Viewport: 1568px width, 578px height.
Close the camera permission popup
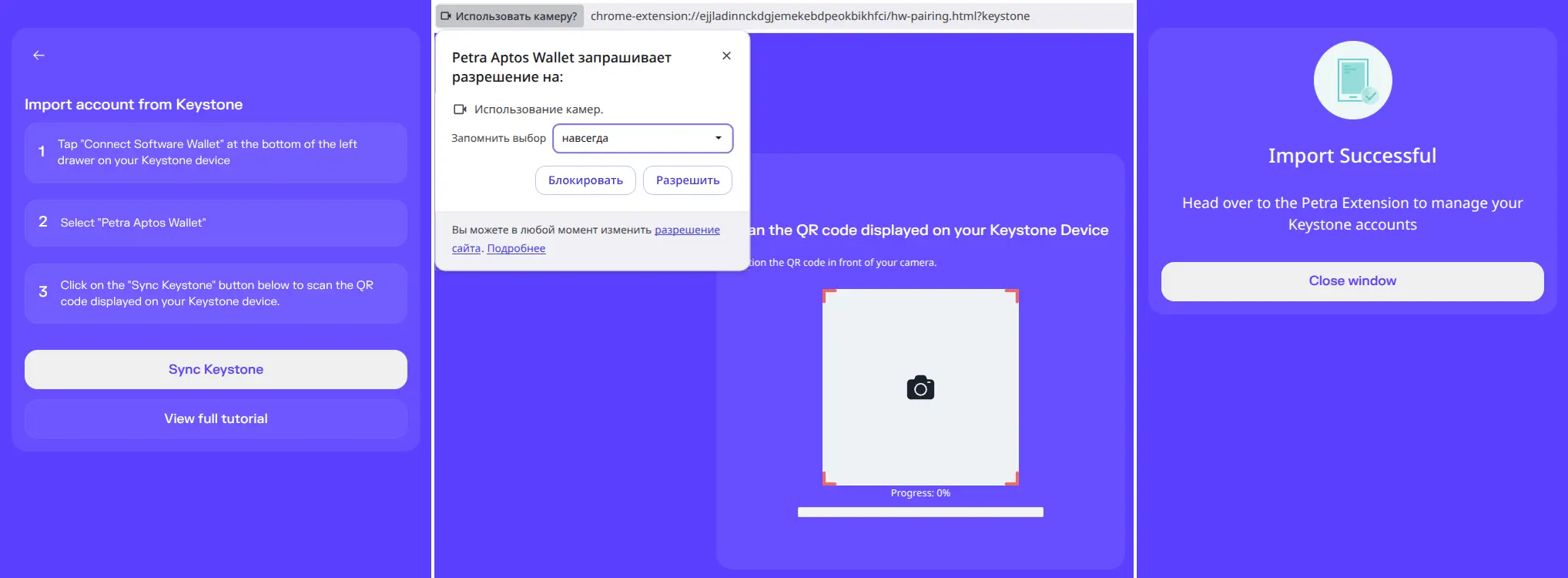click(x=726, y=55)
